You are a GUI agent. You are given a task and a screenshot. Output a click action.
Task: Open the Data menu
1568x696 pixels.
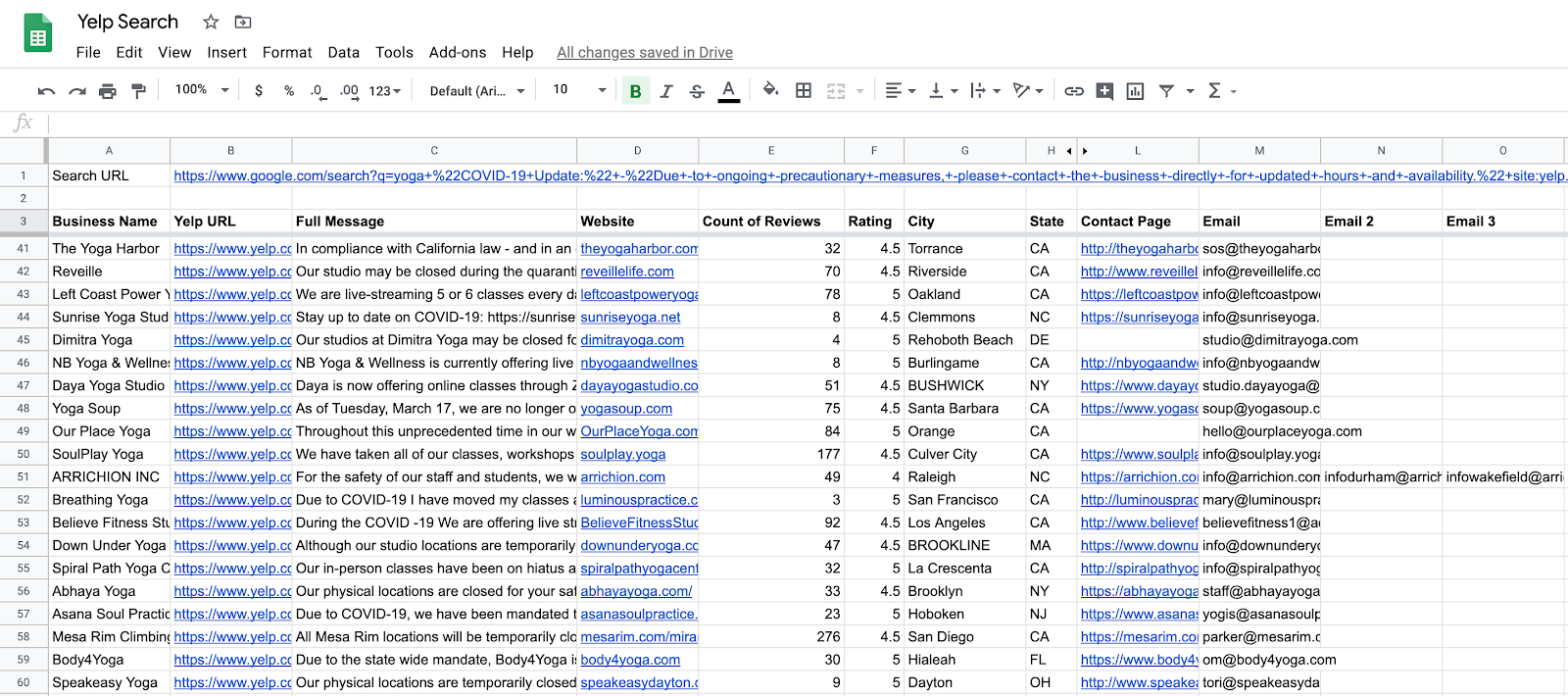pyautogui.click(x=343, y=53)
